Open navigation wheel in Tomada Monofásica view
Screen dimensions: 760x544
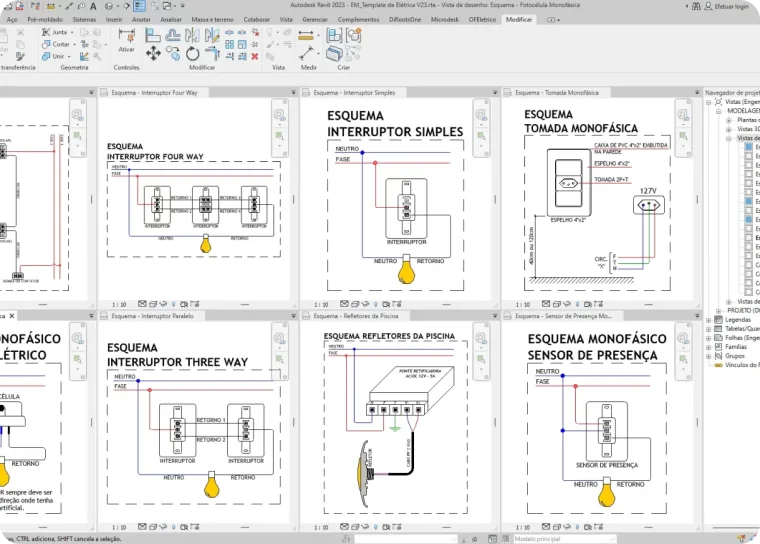tap(682, 115)
